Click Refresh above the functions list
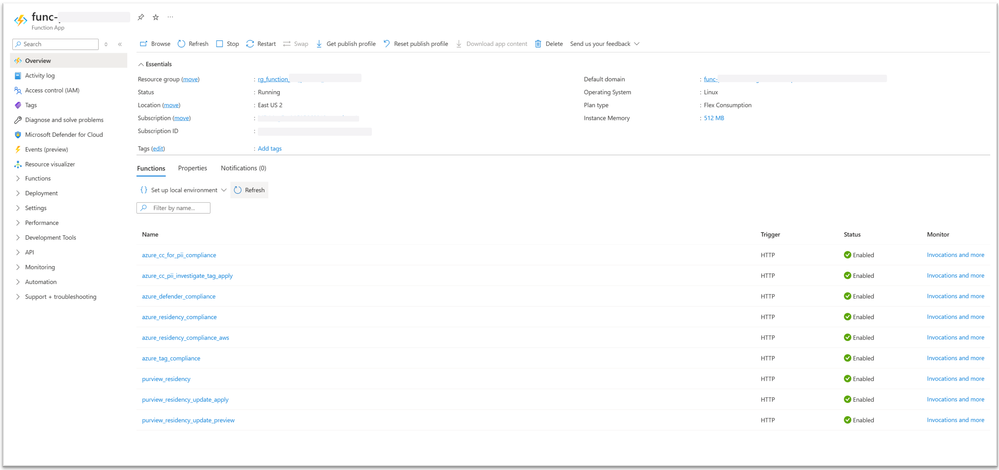This screenshot has height=470, width=999. click(x=249, y=190)
